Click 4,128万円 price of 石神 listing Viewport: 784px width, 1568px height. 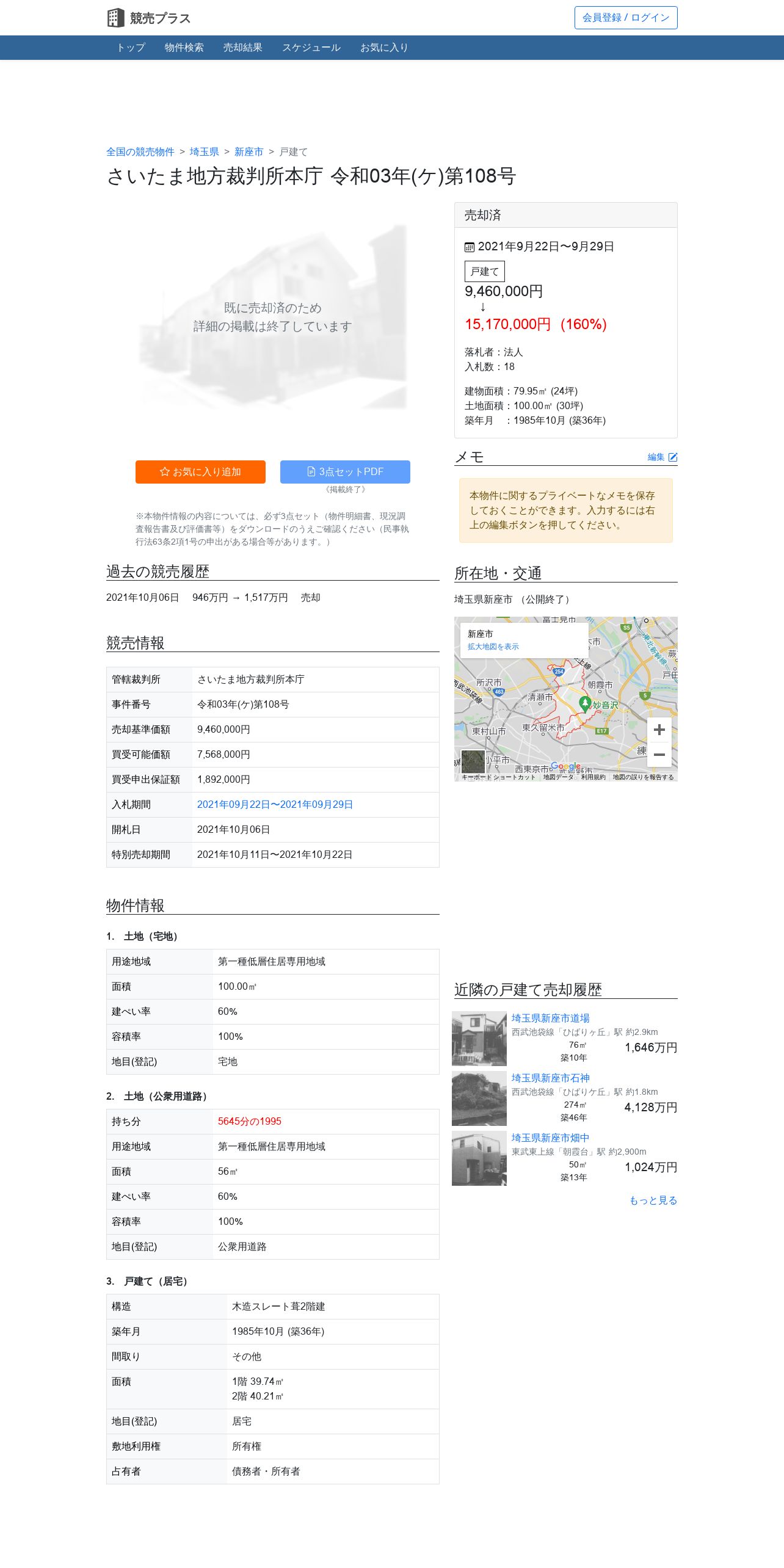(x=651, y=1108)
